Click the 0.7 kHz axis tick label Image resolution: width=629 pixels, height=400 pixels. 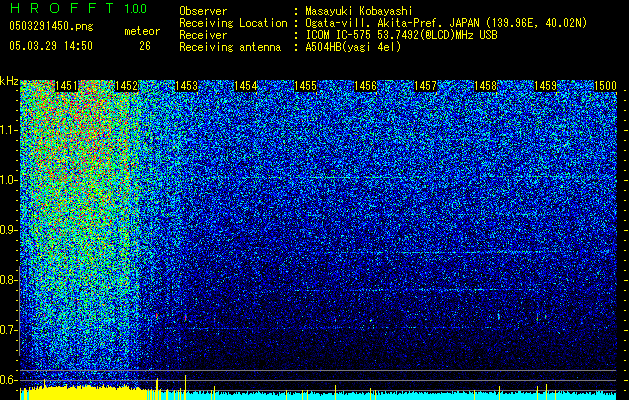point(8,330)
